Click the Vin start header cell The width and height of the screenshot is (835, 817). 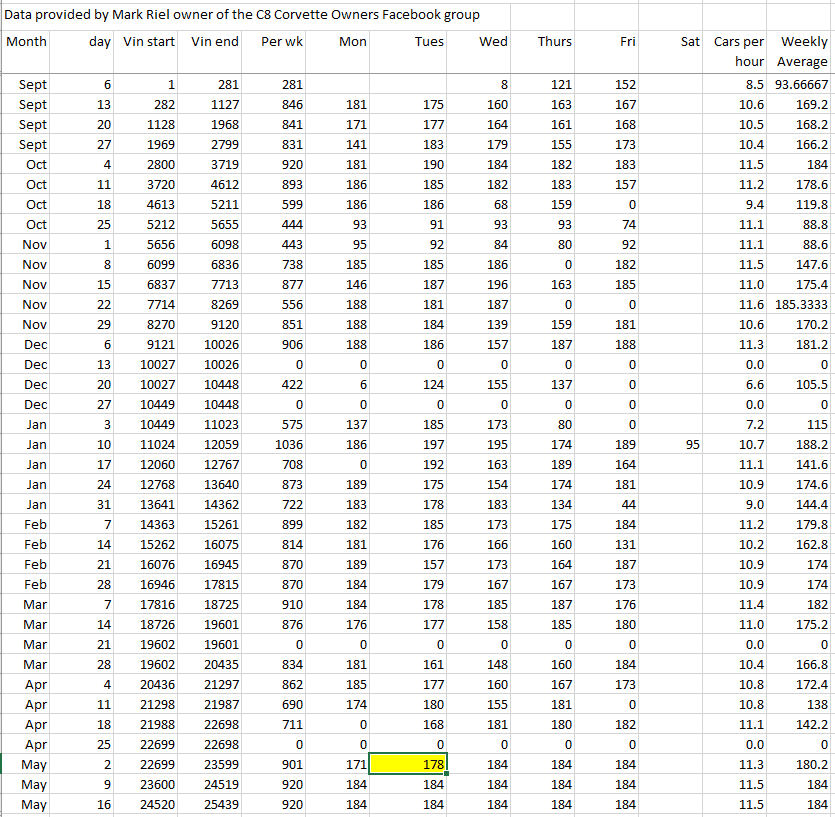148,42
